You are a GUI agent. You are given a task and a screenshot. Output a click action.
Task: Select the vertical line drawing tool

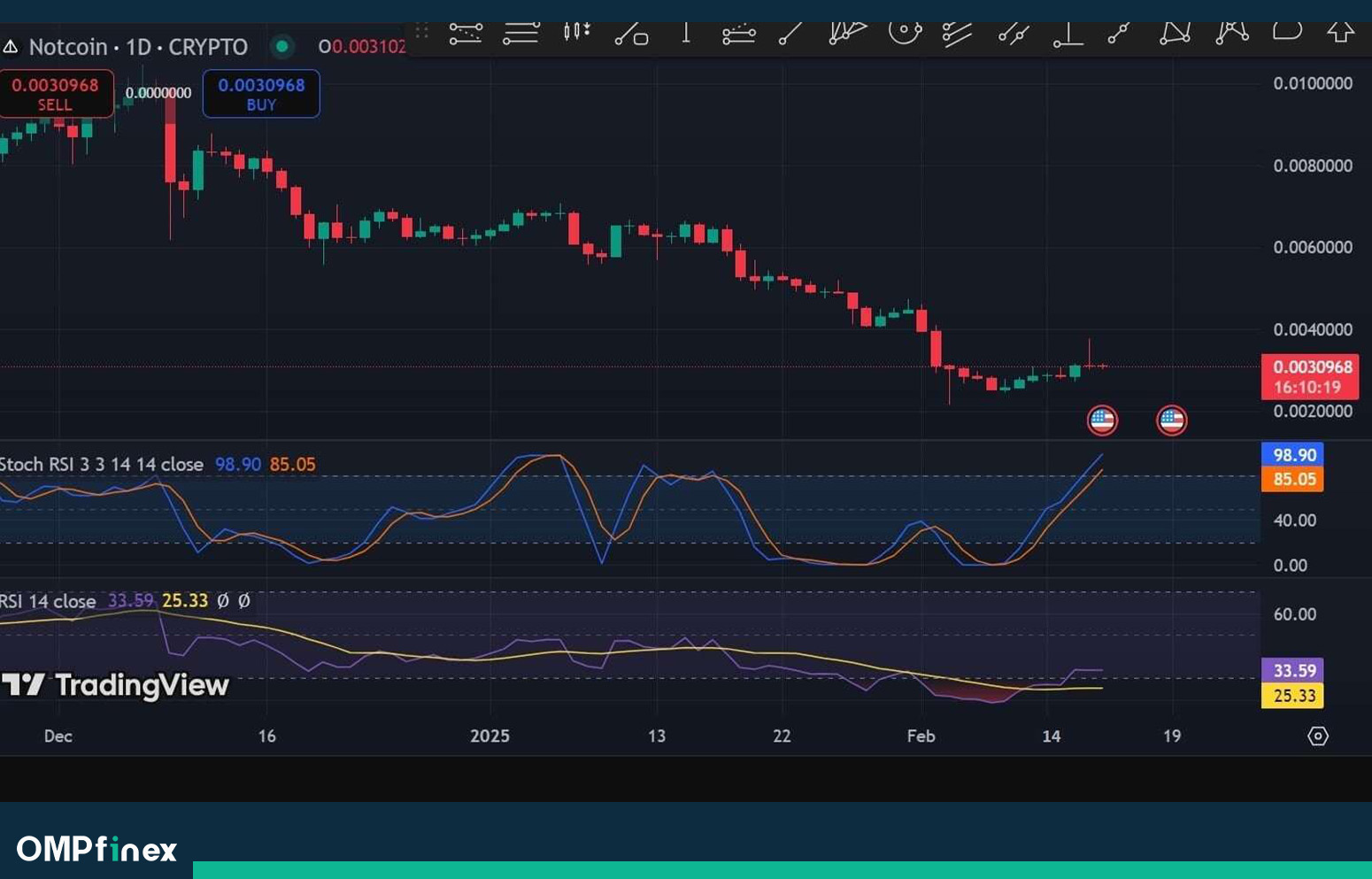[685, 33]
